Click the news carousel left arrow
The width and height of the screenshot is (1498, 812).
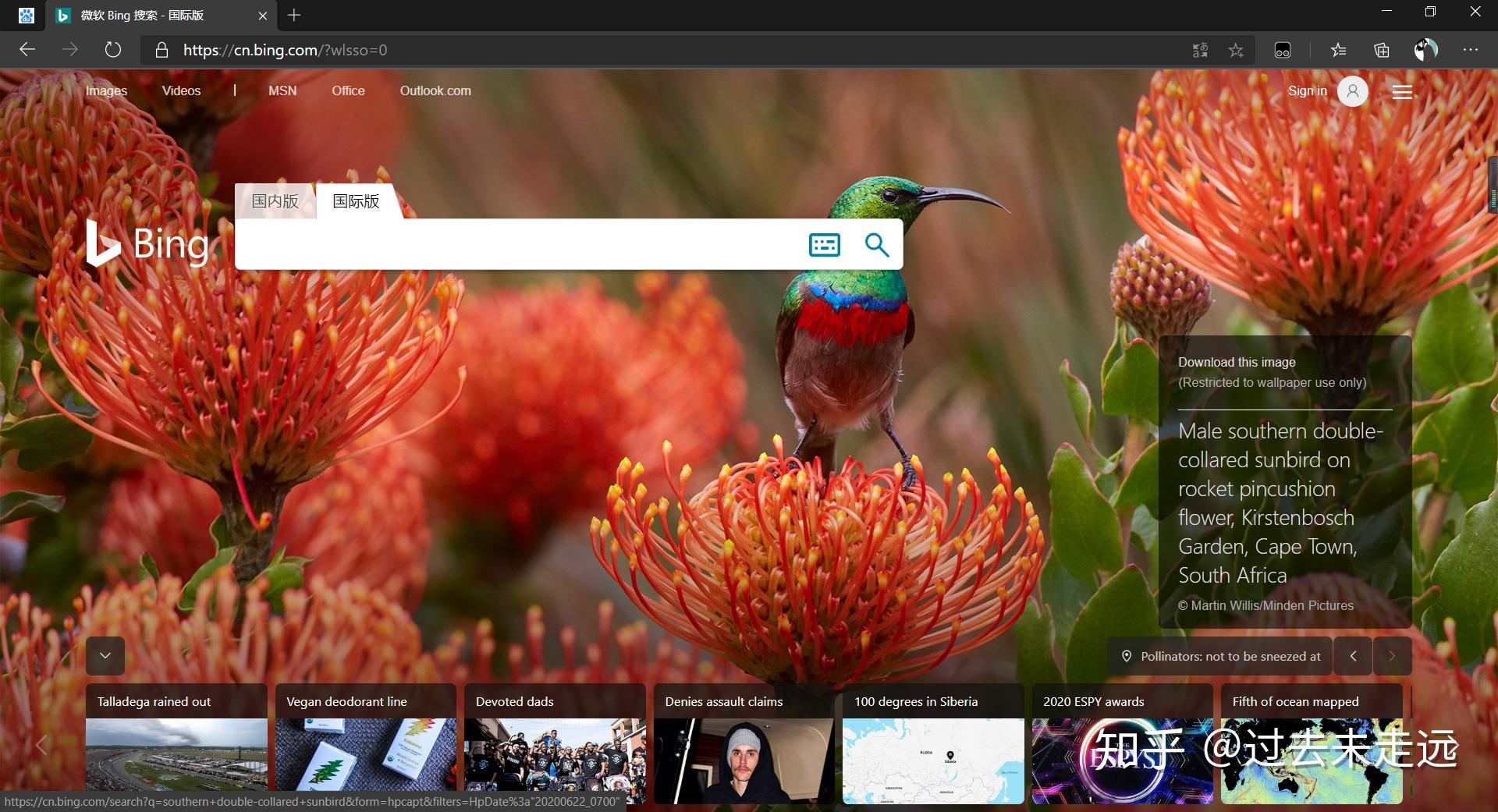pyautogui.click(x=42, y=745)
